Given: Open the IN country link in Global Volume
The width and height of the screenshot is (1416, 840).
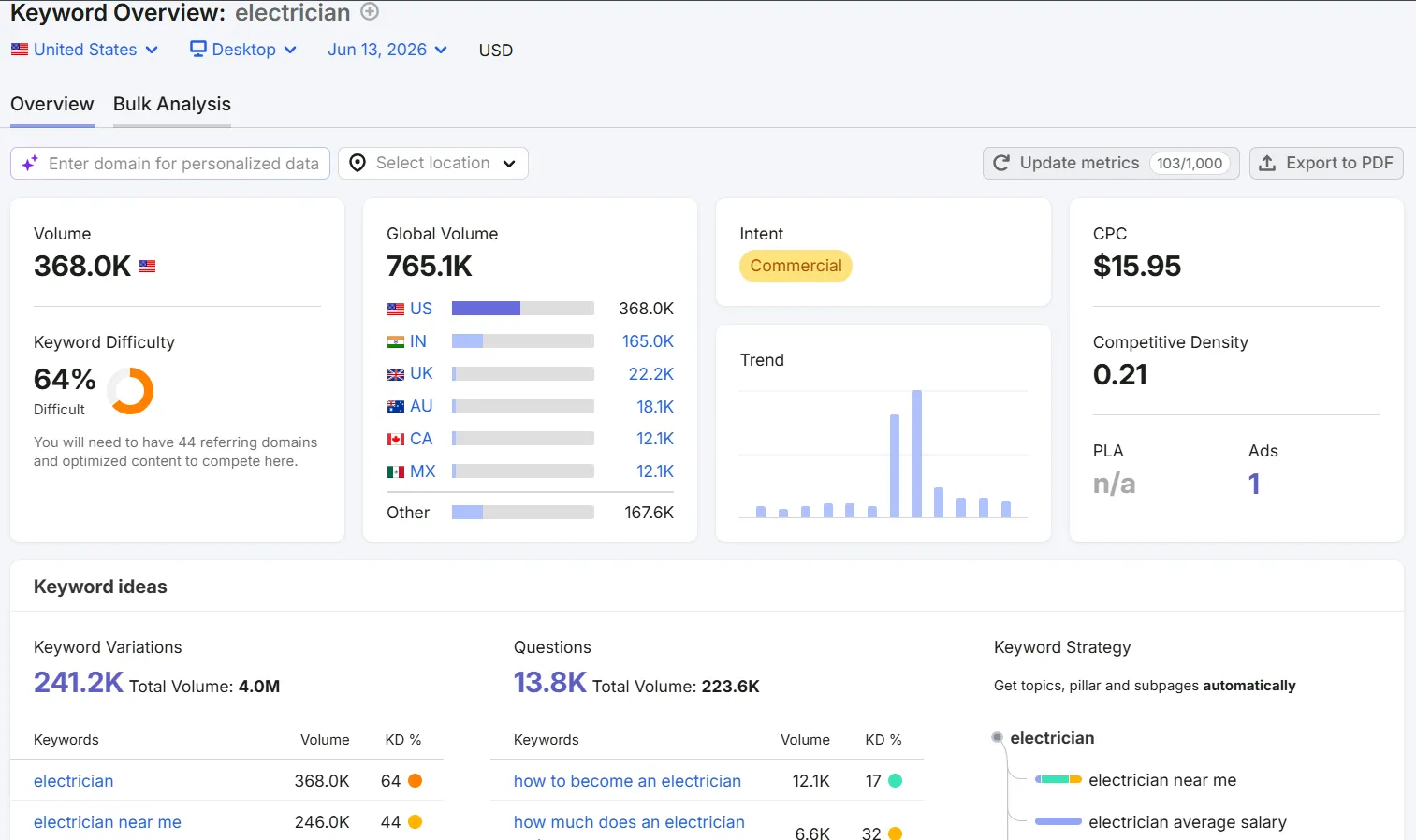Looking at the screenshot, I should (418, 341).
